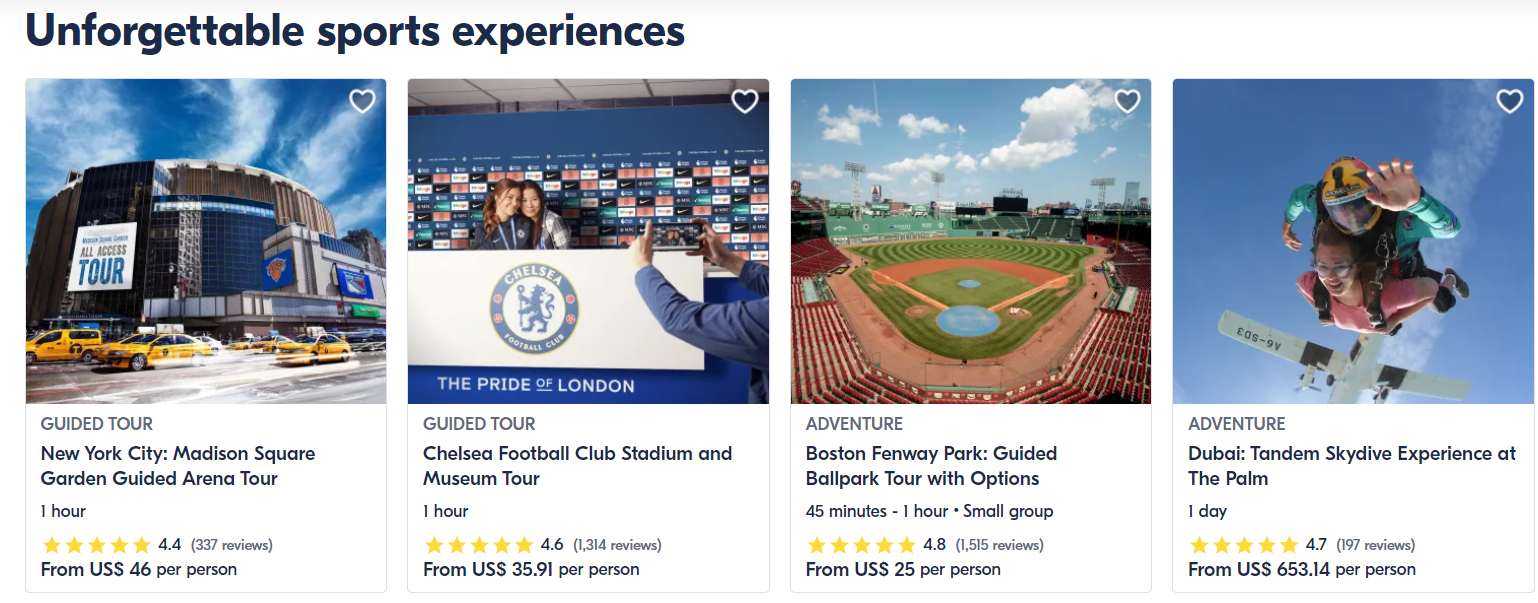Click the 4.7 star rating on Dubai skydive
Image resolution: width=1538 pixels, height=603 pixels.
(1258, 545)
